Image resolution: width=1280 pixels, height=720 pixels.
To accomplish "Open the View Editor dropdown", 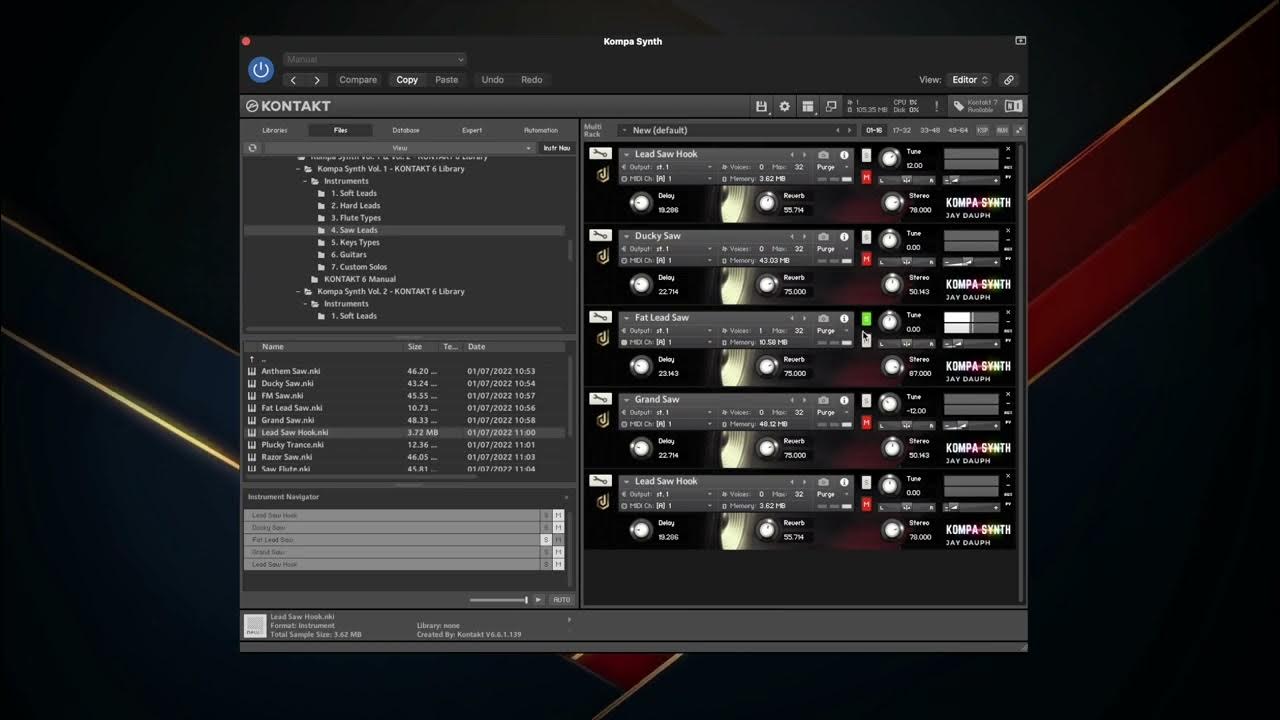I will 969,80.
